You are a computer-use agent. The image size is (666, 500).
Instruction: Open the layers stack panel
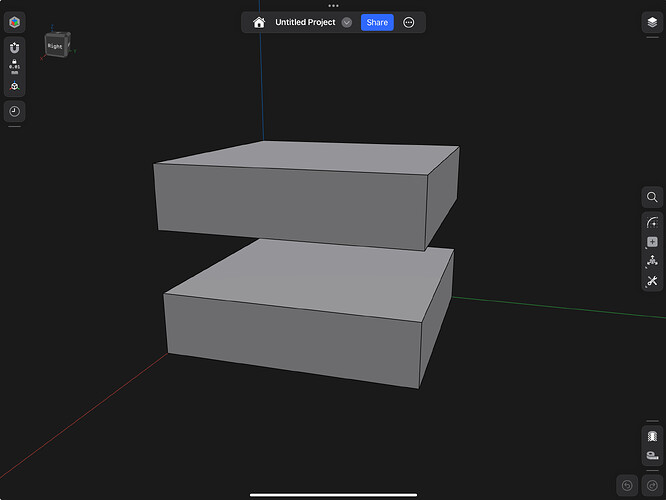[x=652, y=22]
